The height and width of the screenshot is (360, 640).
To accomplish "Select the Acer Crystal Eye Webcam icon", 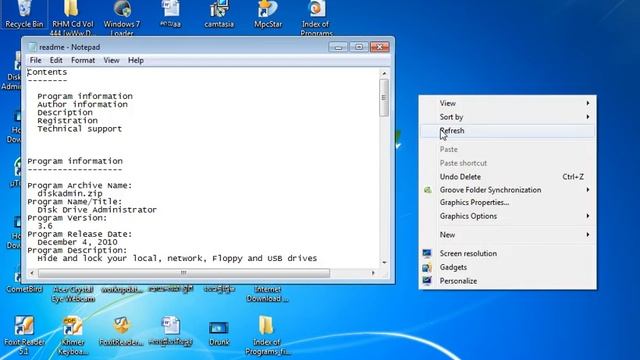I will [x=73, y=294].
